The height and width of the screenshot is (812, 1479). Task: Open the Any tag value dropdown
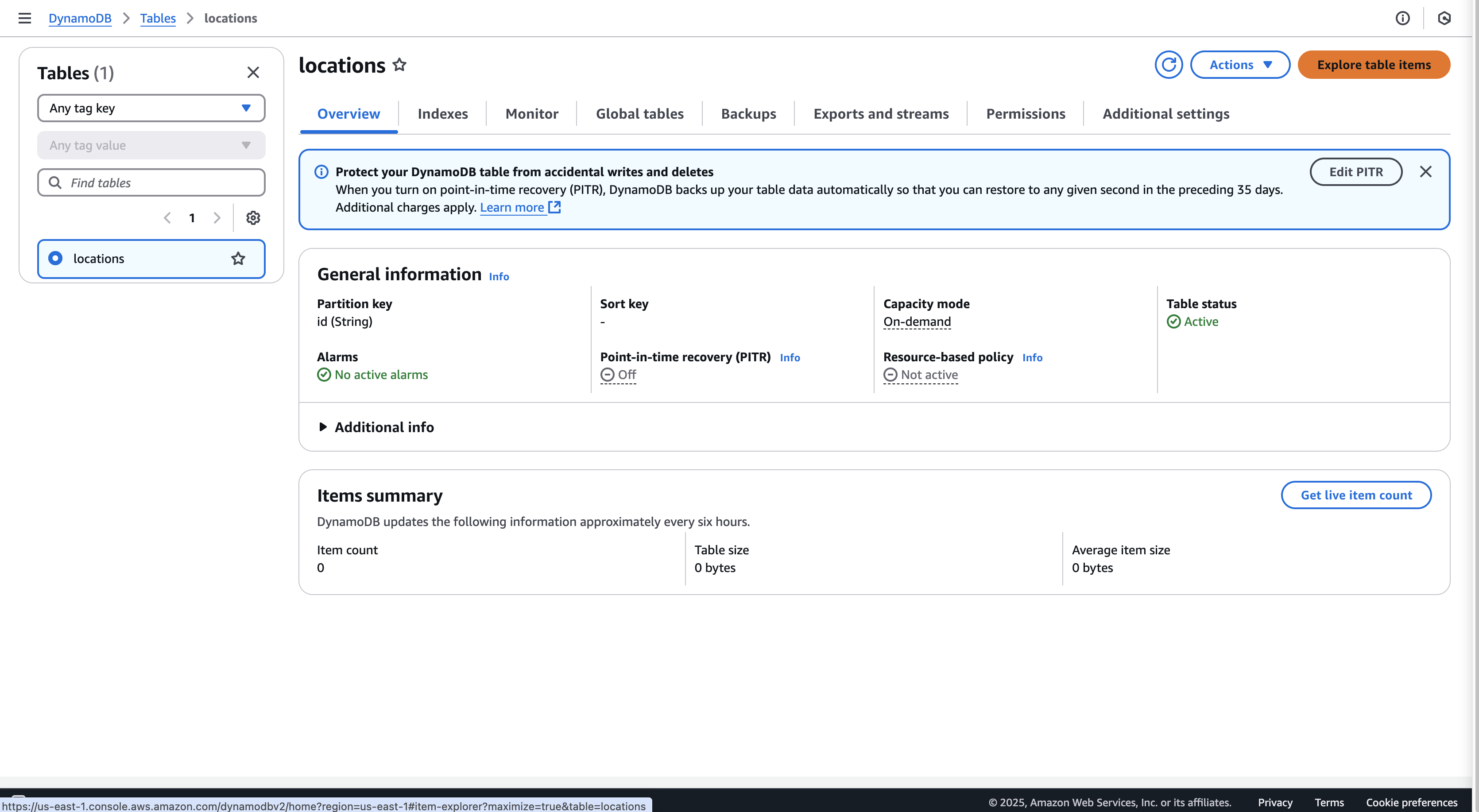[151, 145]
